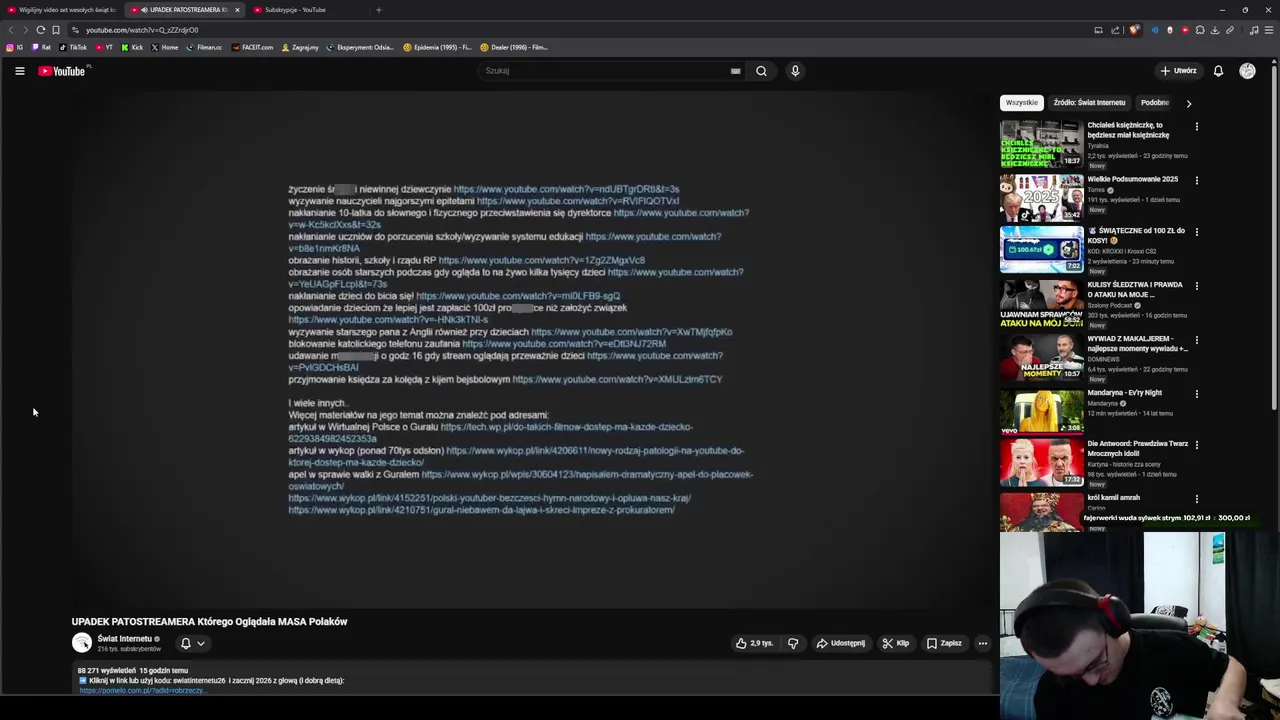Select the Źródło: Świat Internetu chip
This screenshot has height=720, width=1280.
click(x=1089, y=102)
